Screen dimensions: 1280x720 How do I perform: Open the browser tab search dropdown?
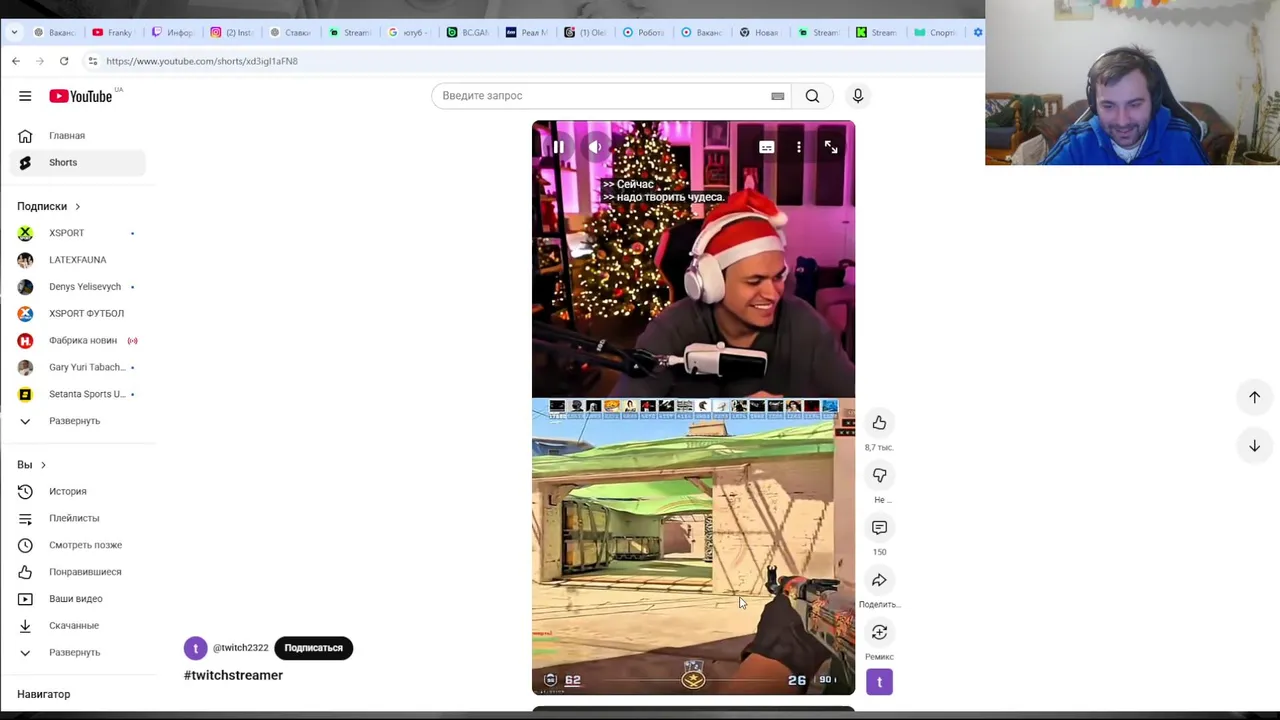(x=14, y=32)
